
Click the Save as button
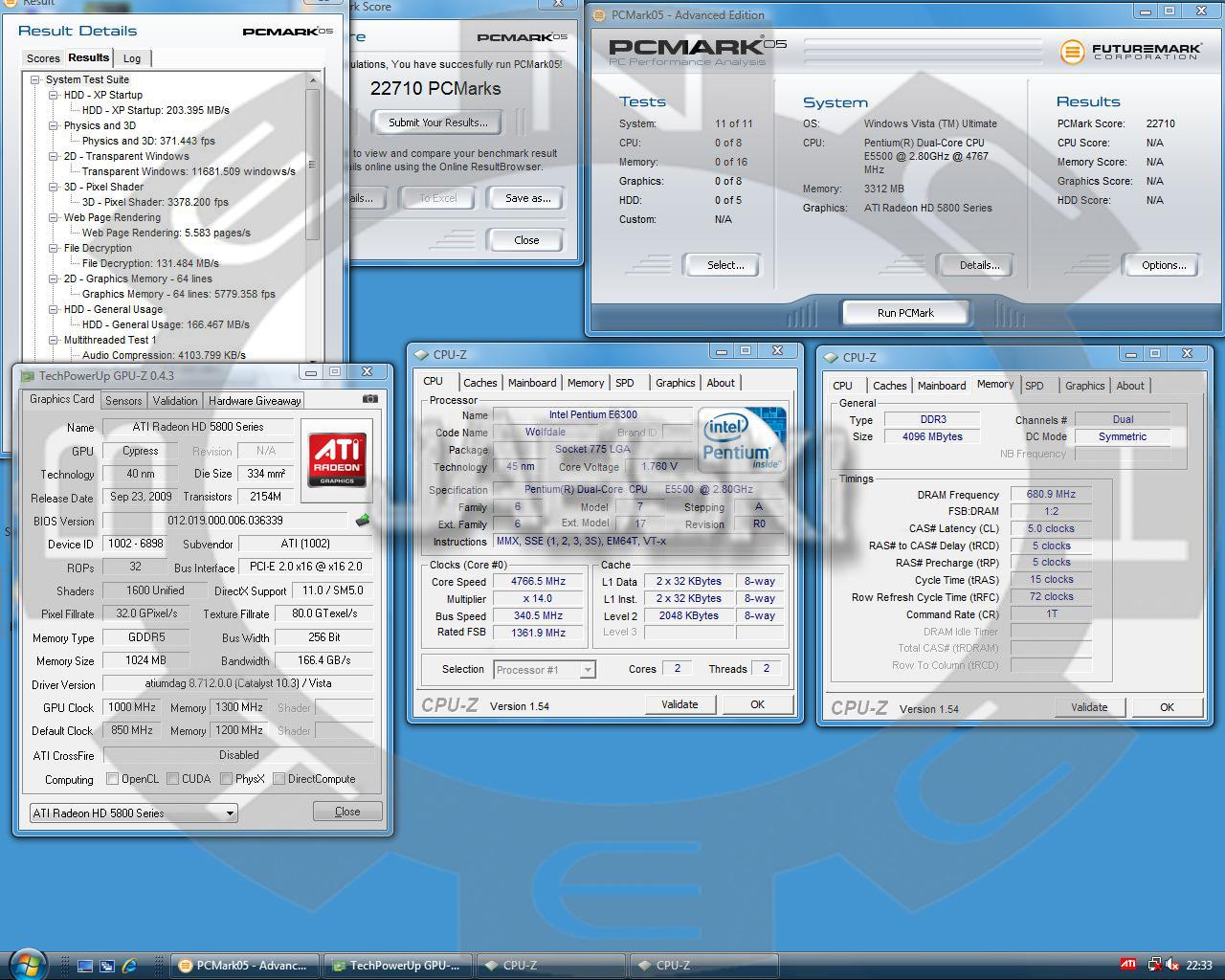coord(527,198)
